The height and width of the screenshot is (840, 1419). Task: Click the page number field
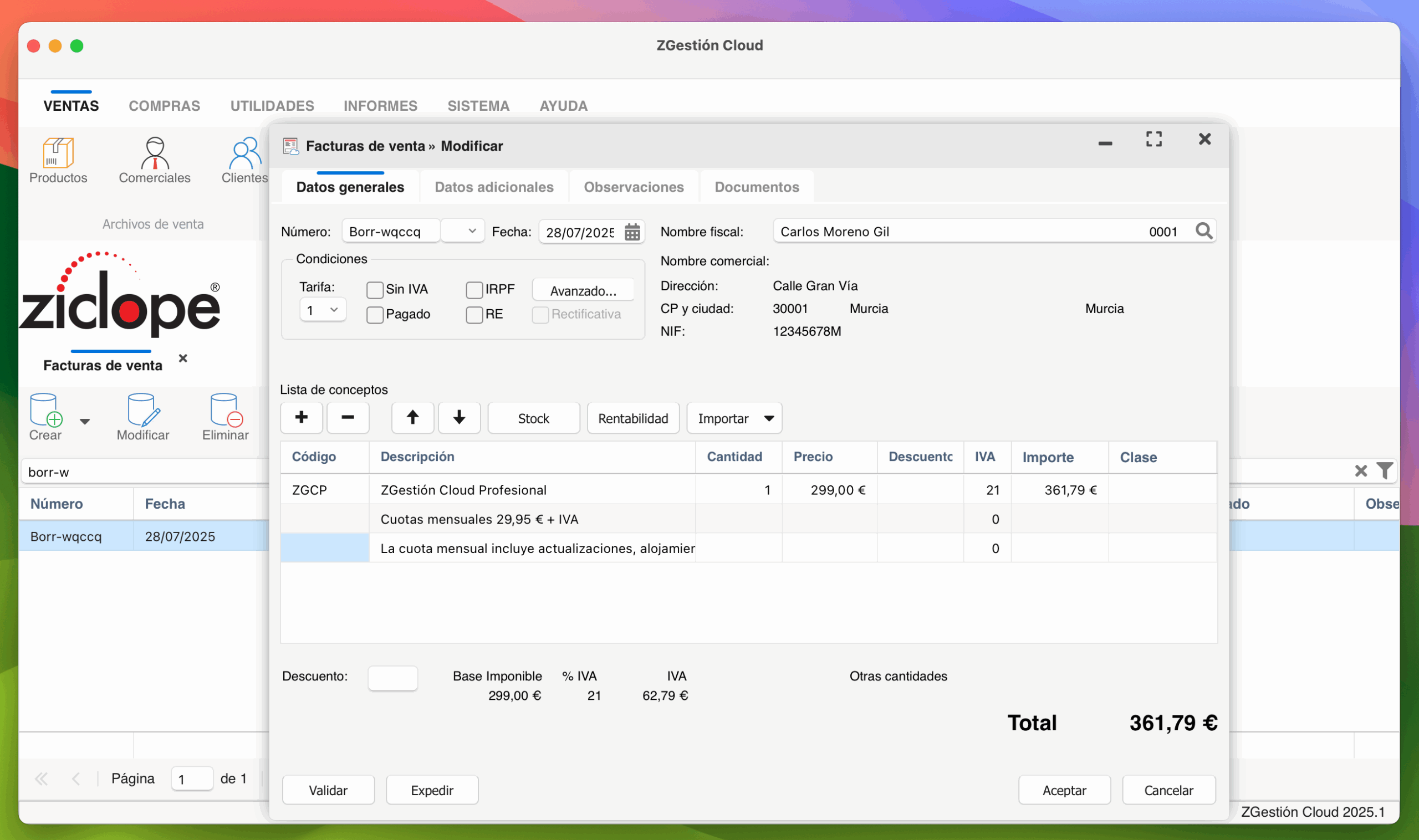point(192,779)
